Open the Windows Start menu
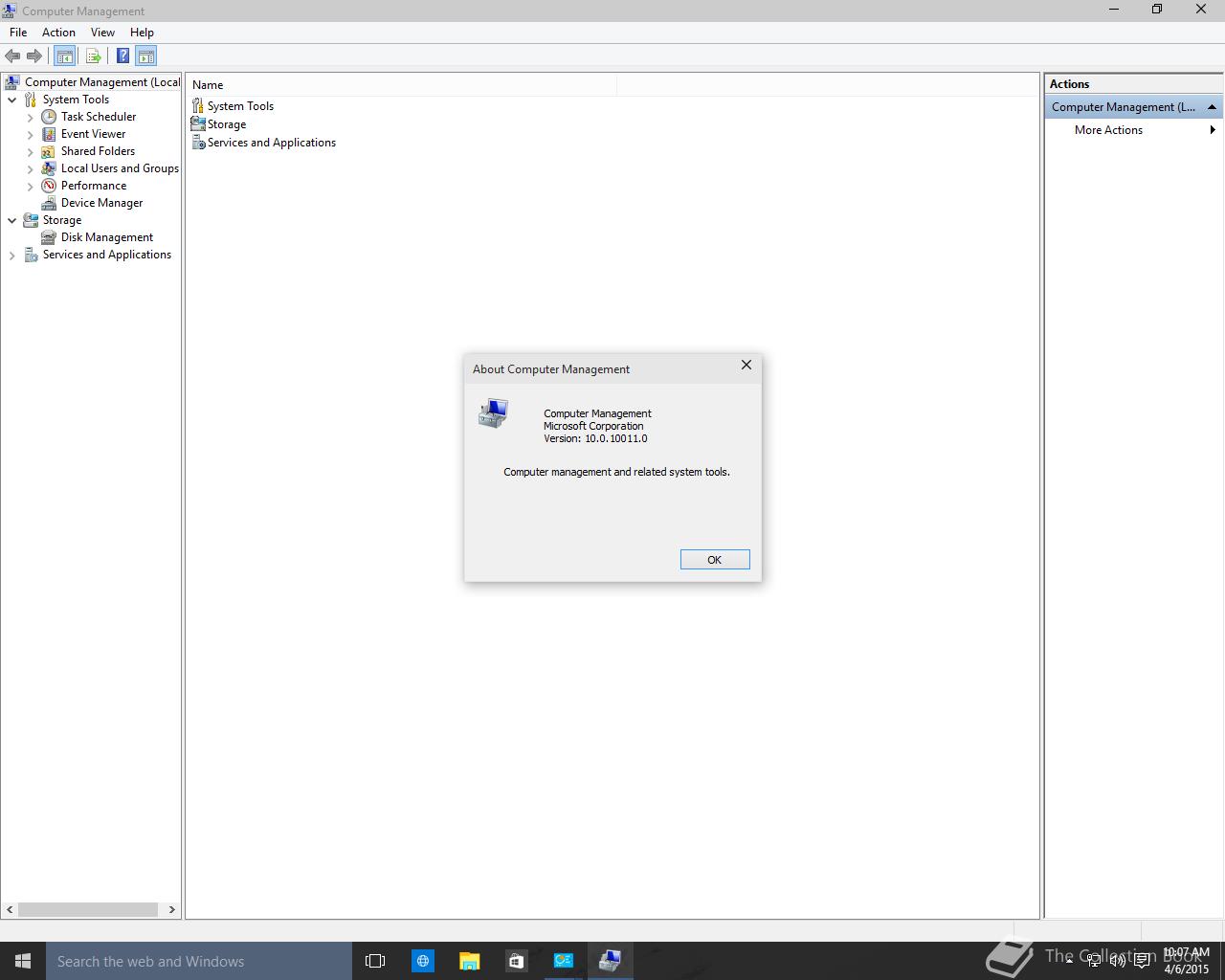Image resolution: width=1225 pixels, height=980 pixels. pyautogui.click(x=23, y=961)
